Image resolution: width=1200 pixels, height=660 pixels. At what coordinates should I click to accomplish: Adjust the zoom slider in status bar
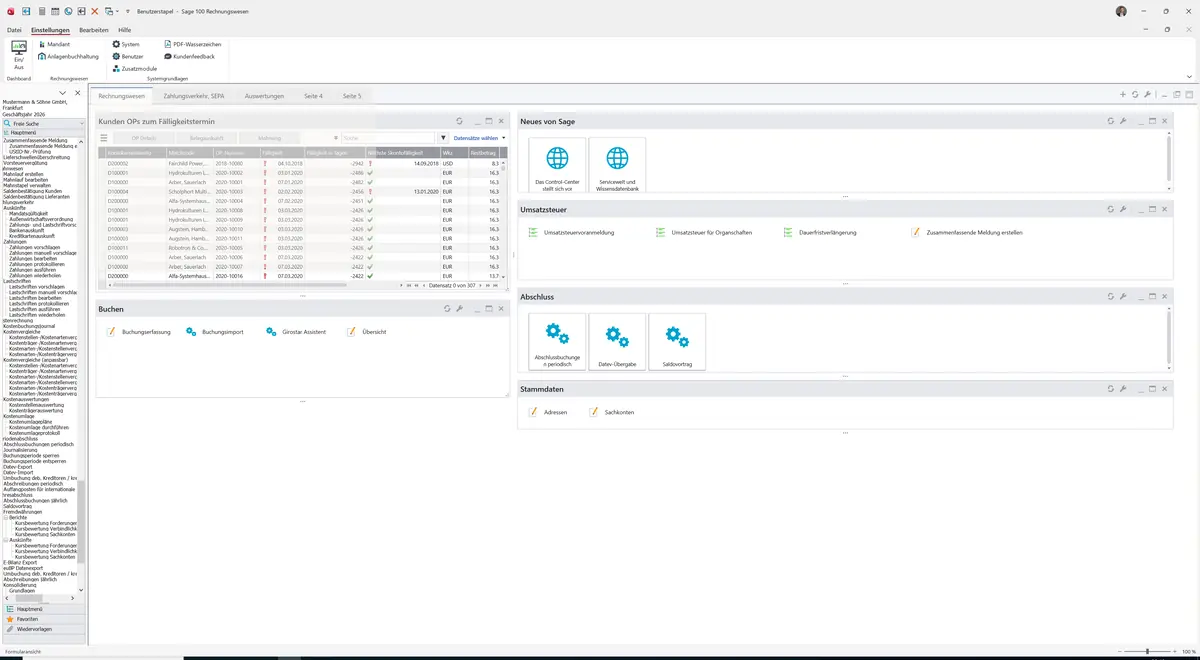tap(1147, 651)
